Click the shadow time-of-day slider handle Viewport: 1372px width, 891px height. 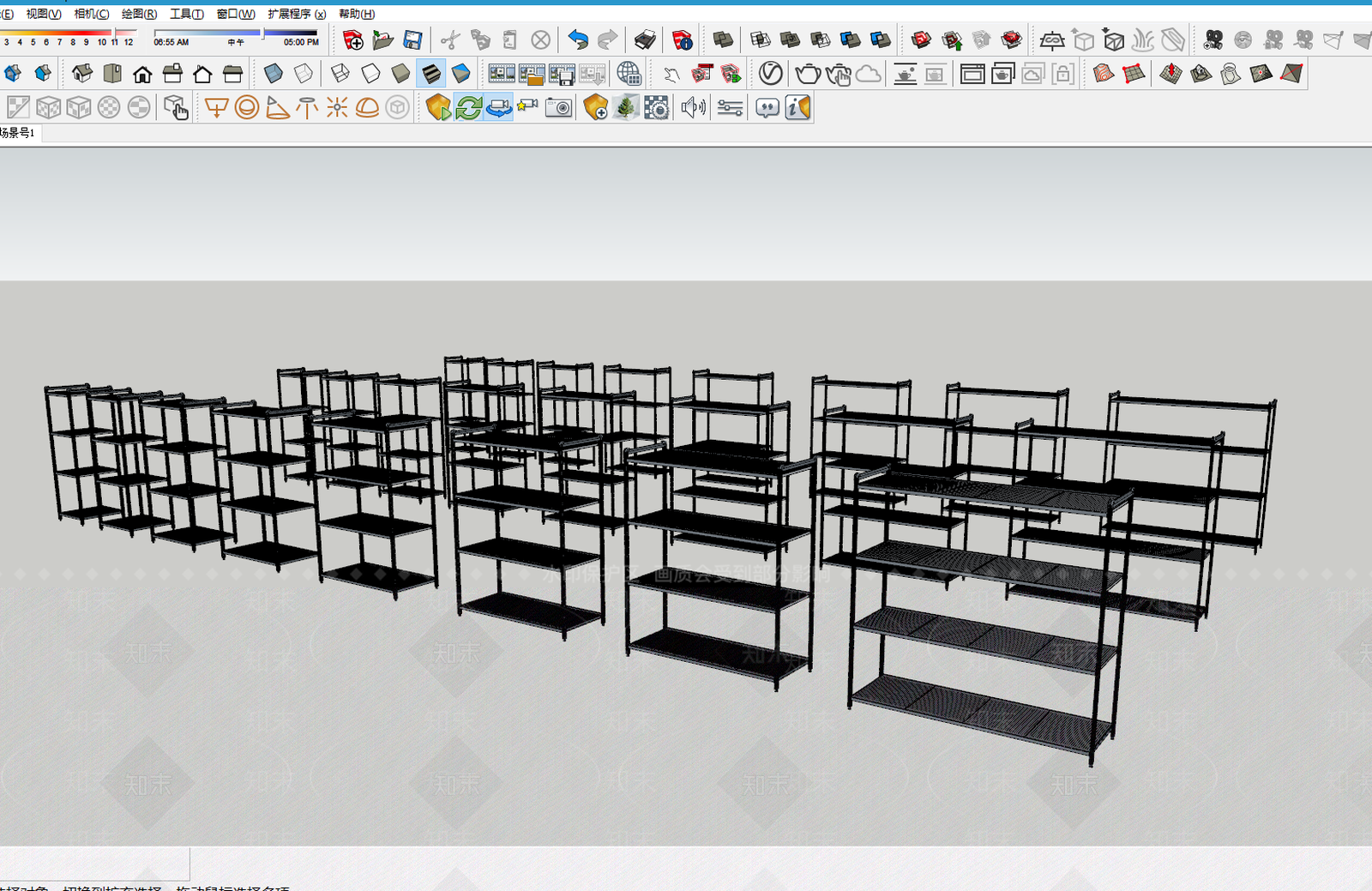coord(262,33)
